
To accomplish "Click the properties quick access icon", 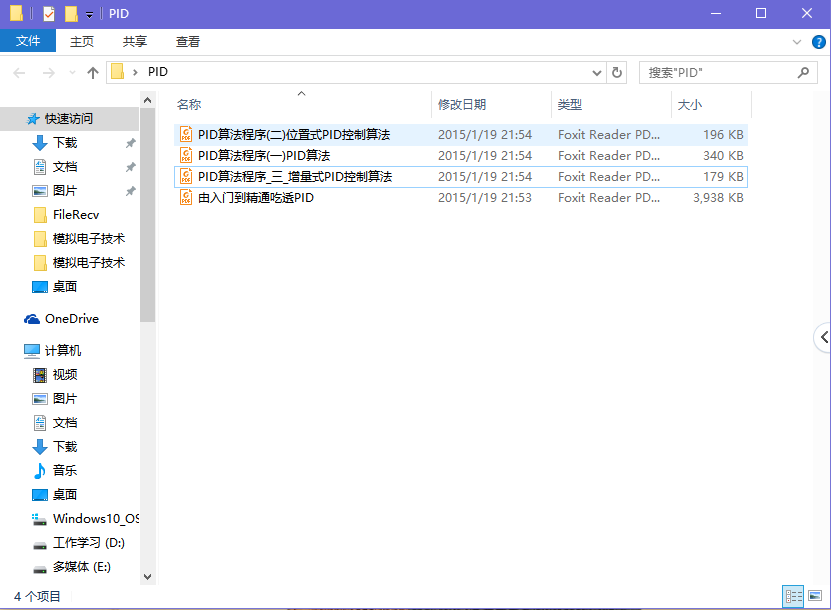I will coord(48,13).
